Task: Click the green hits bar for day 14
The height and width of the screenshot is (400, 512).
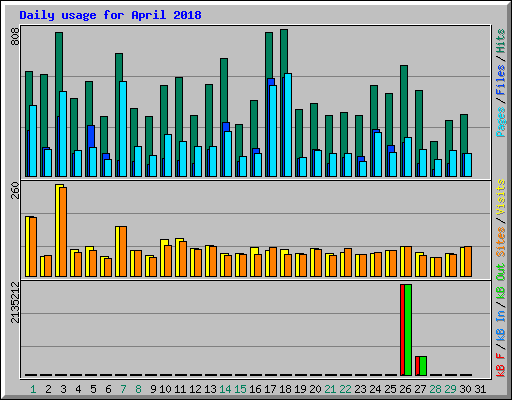Action: (x=224, y=90)
